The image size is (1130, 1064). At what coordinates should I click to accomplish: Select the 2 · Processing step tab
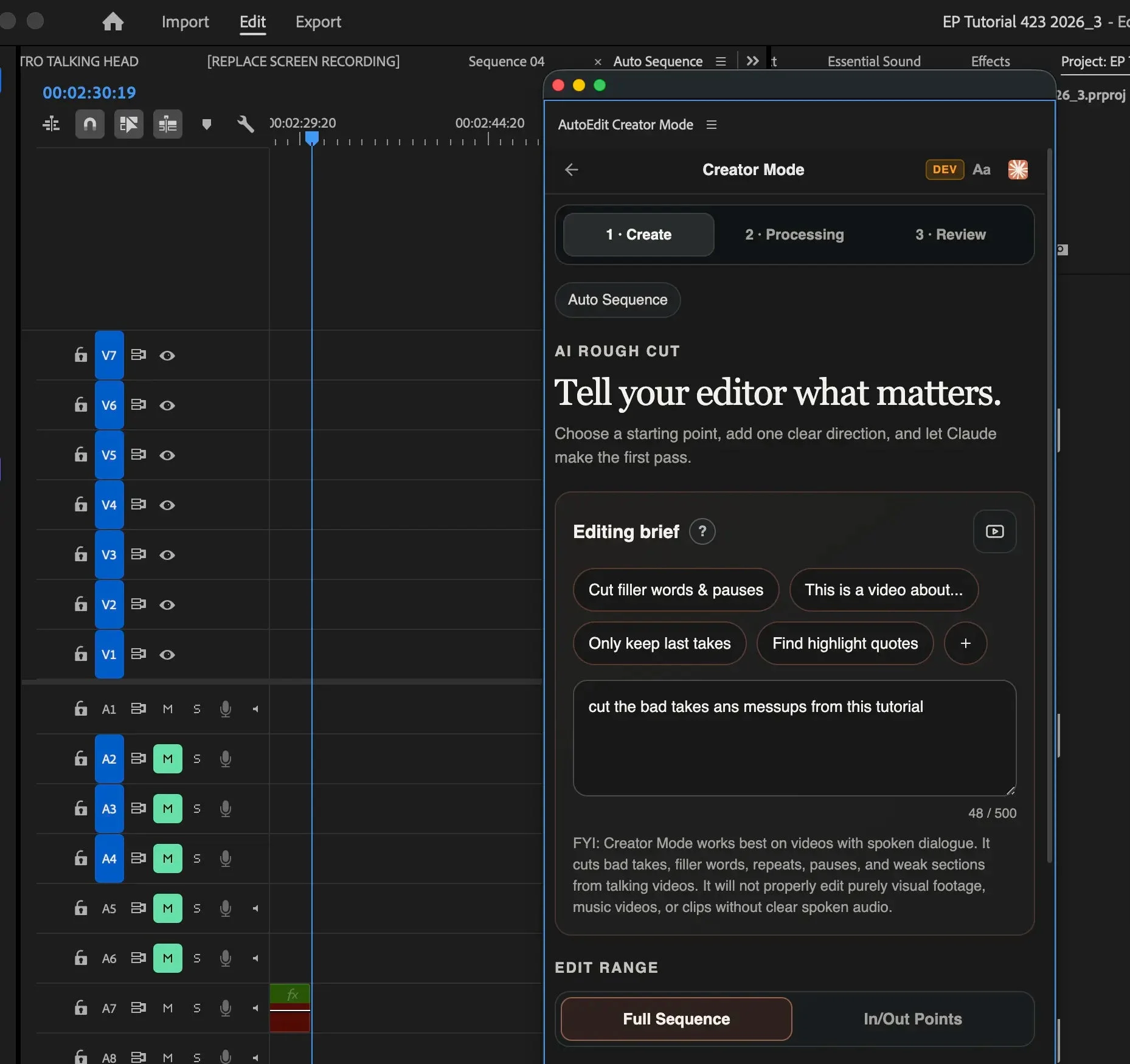[x=794, y=235]
